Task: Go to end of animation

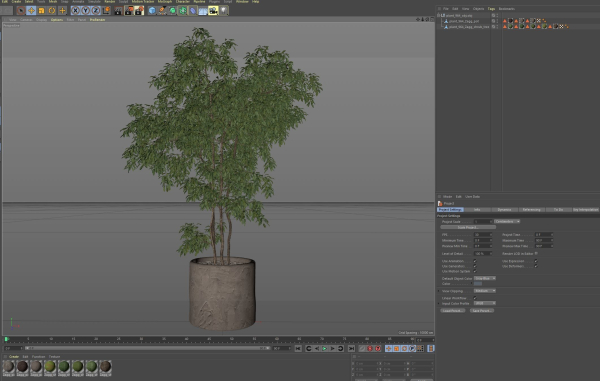Action: coord(351,348)
